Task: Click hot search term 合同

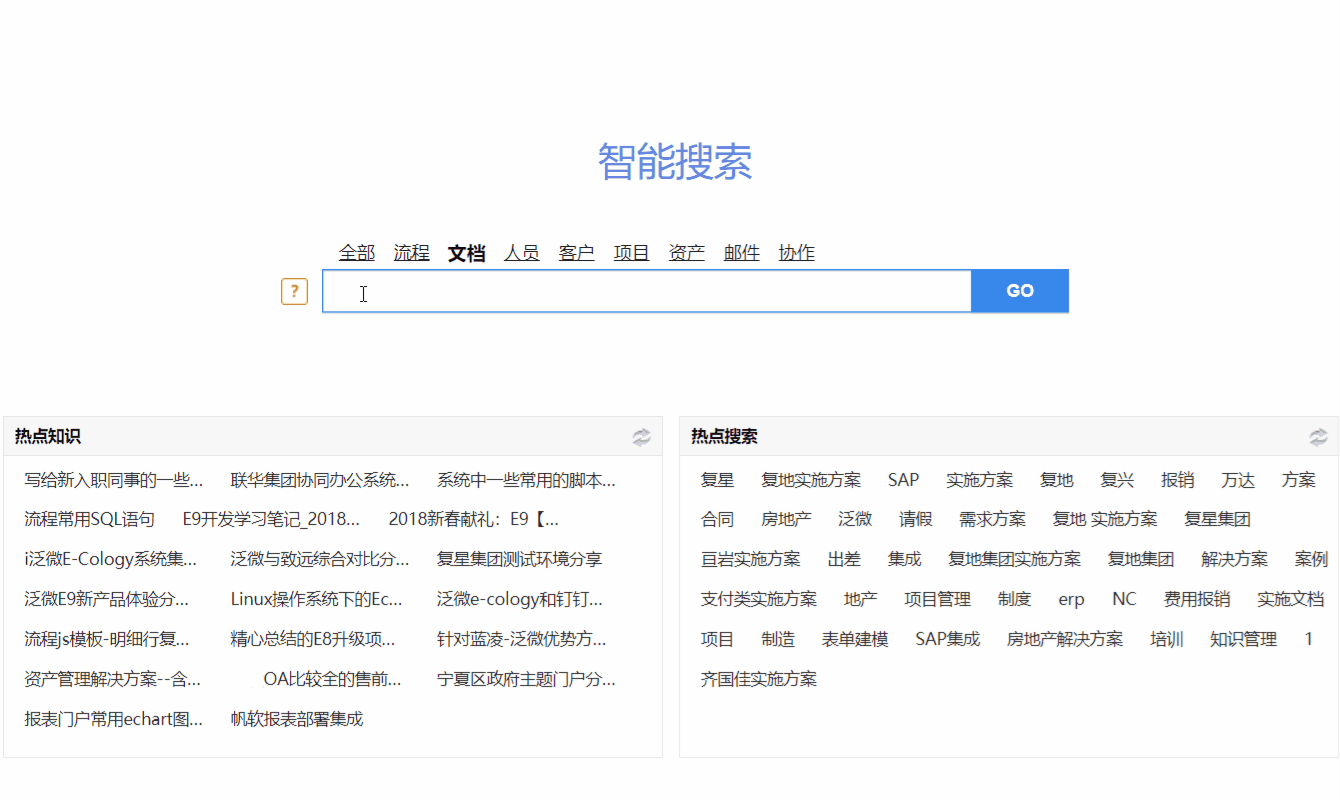Action: click(718, 520)
